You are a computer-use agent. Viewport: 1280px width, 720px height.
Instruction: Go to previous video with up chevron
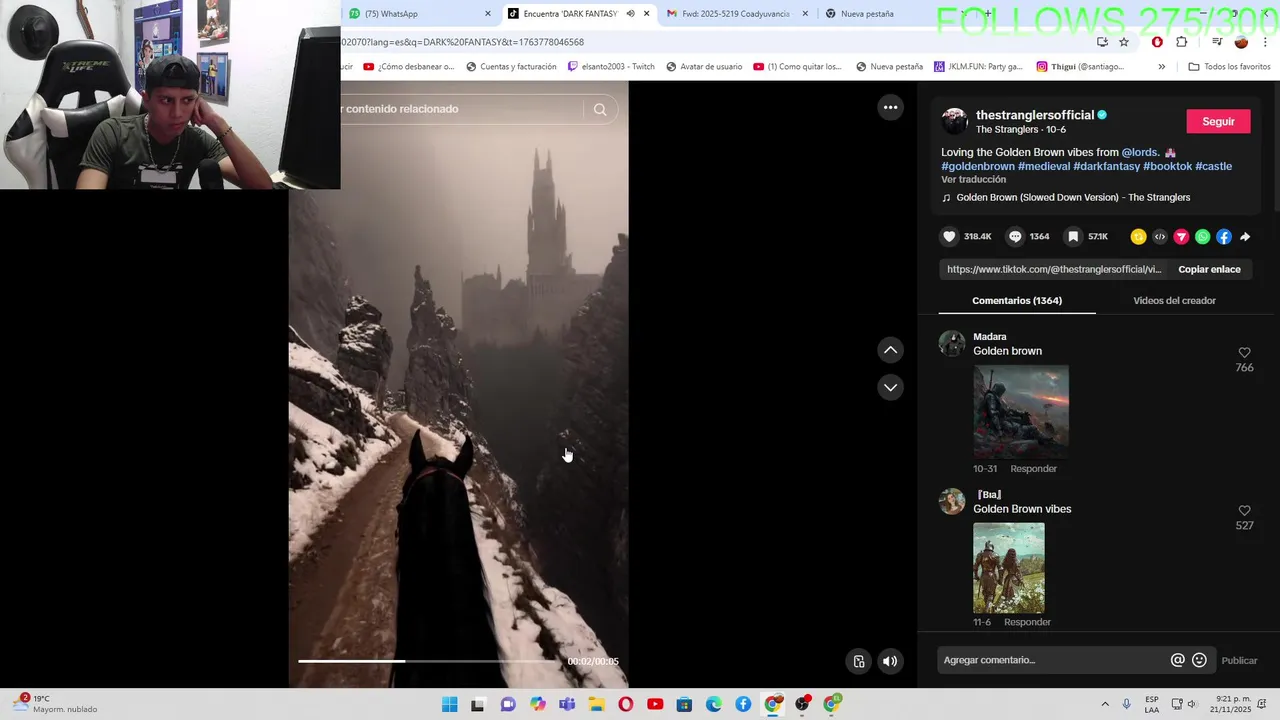(x=890, y=350)
